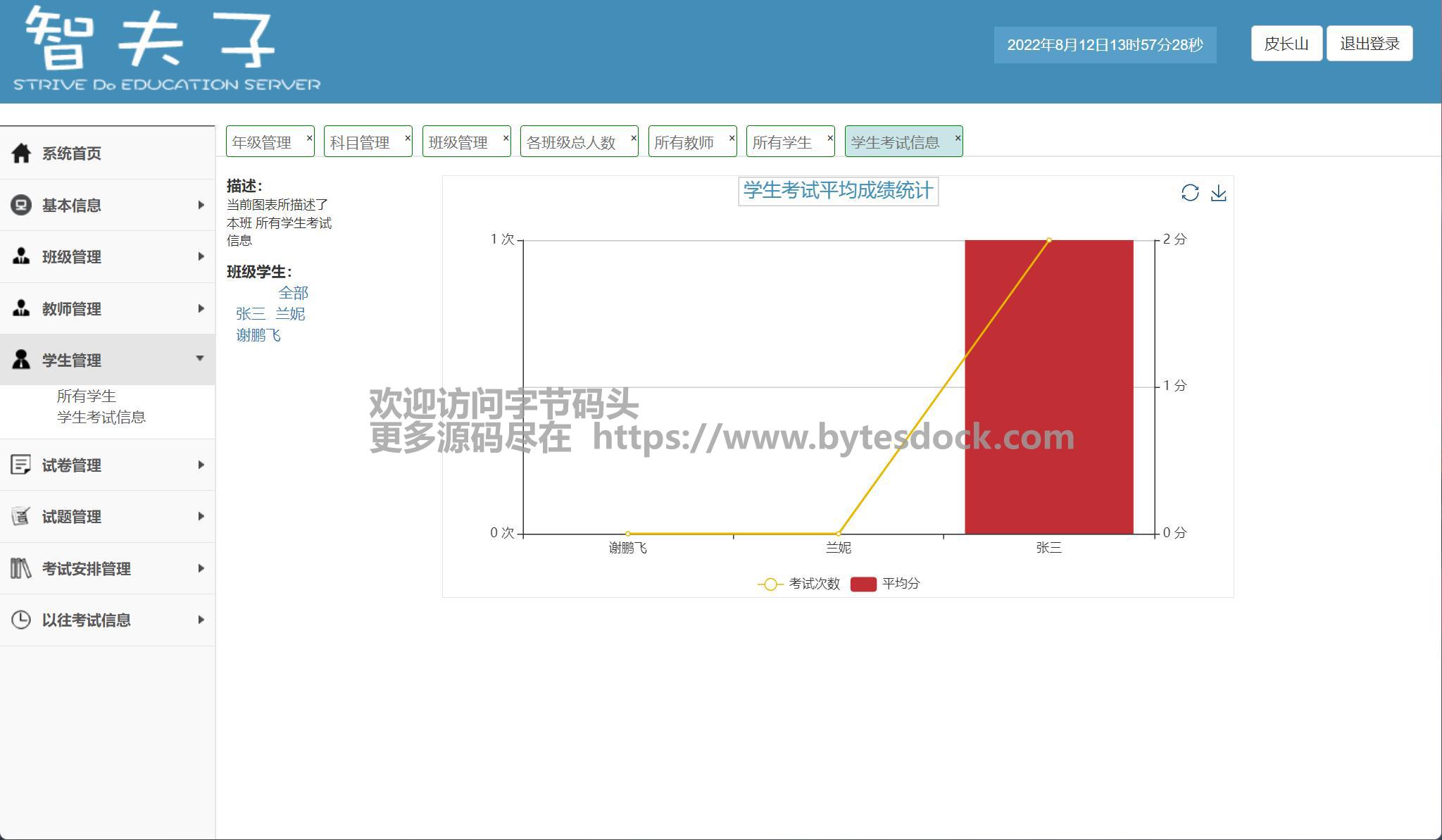
Task: Click the clock icon for 以往考试信息
Action: (21, 620)
